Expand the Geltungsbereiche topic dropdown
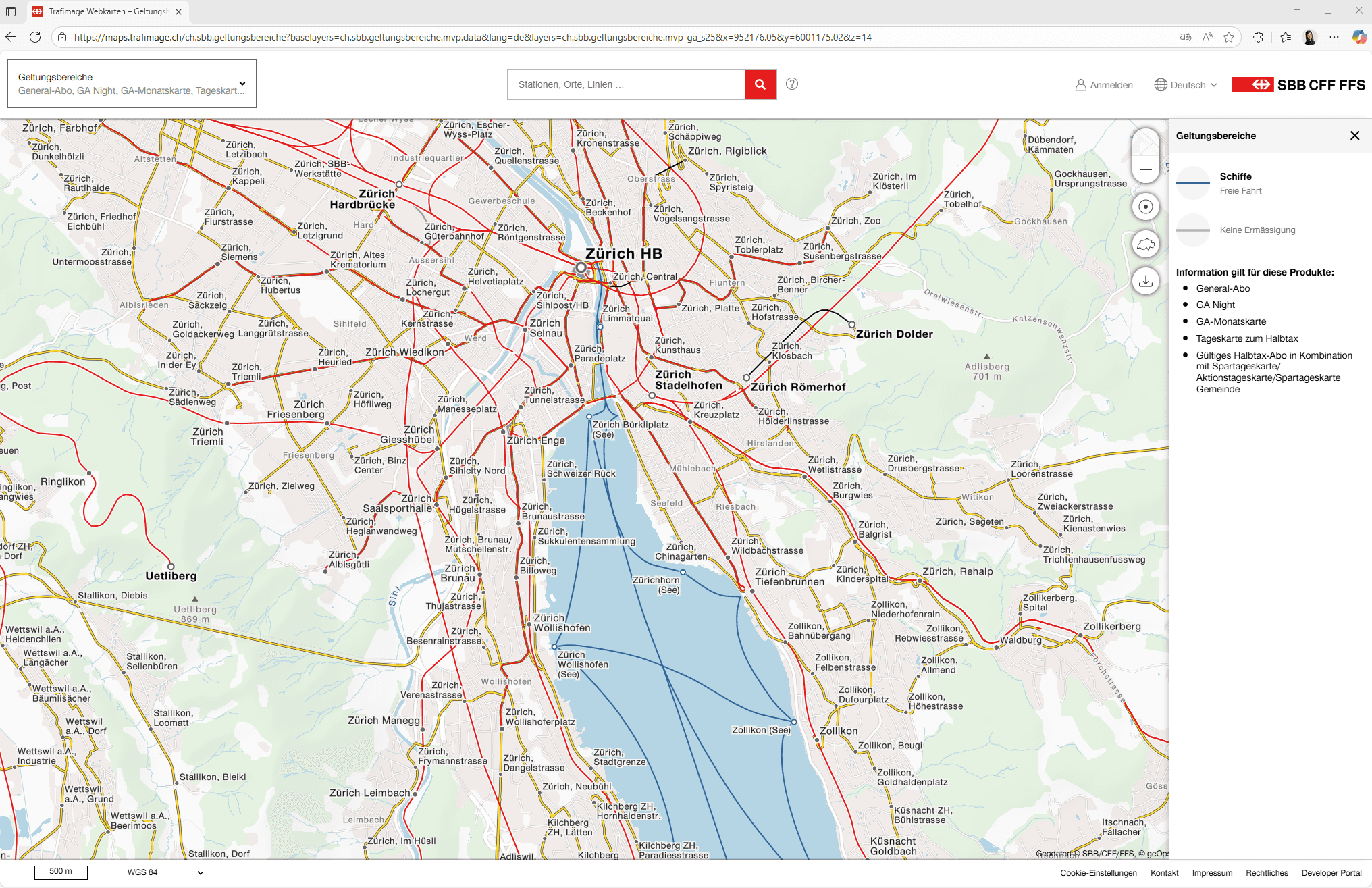This screenshot has width=1372, height=888. (132, 83)
